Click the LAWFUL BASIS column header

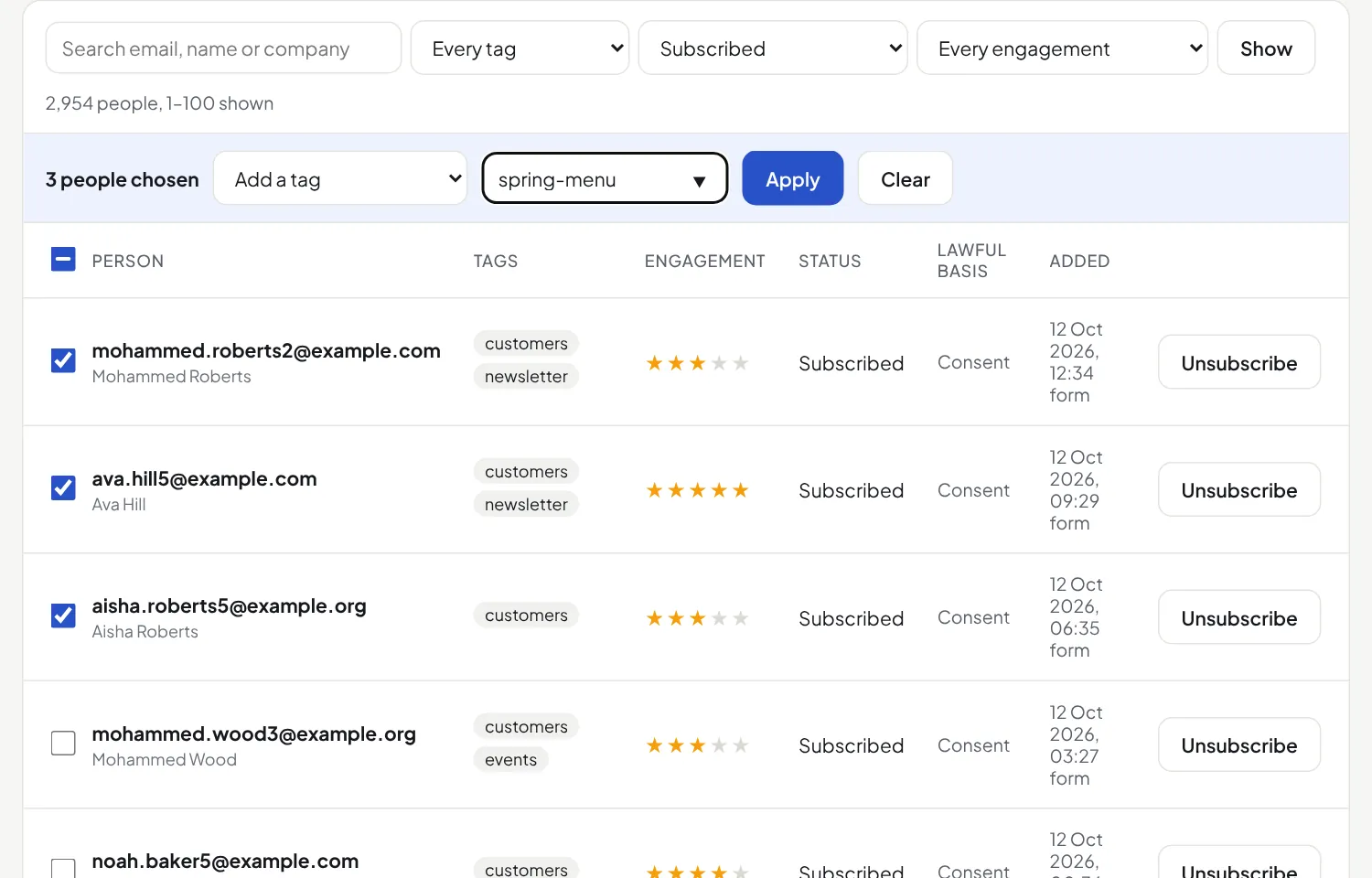pos(971,261)
